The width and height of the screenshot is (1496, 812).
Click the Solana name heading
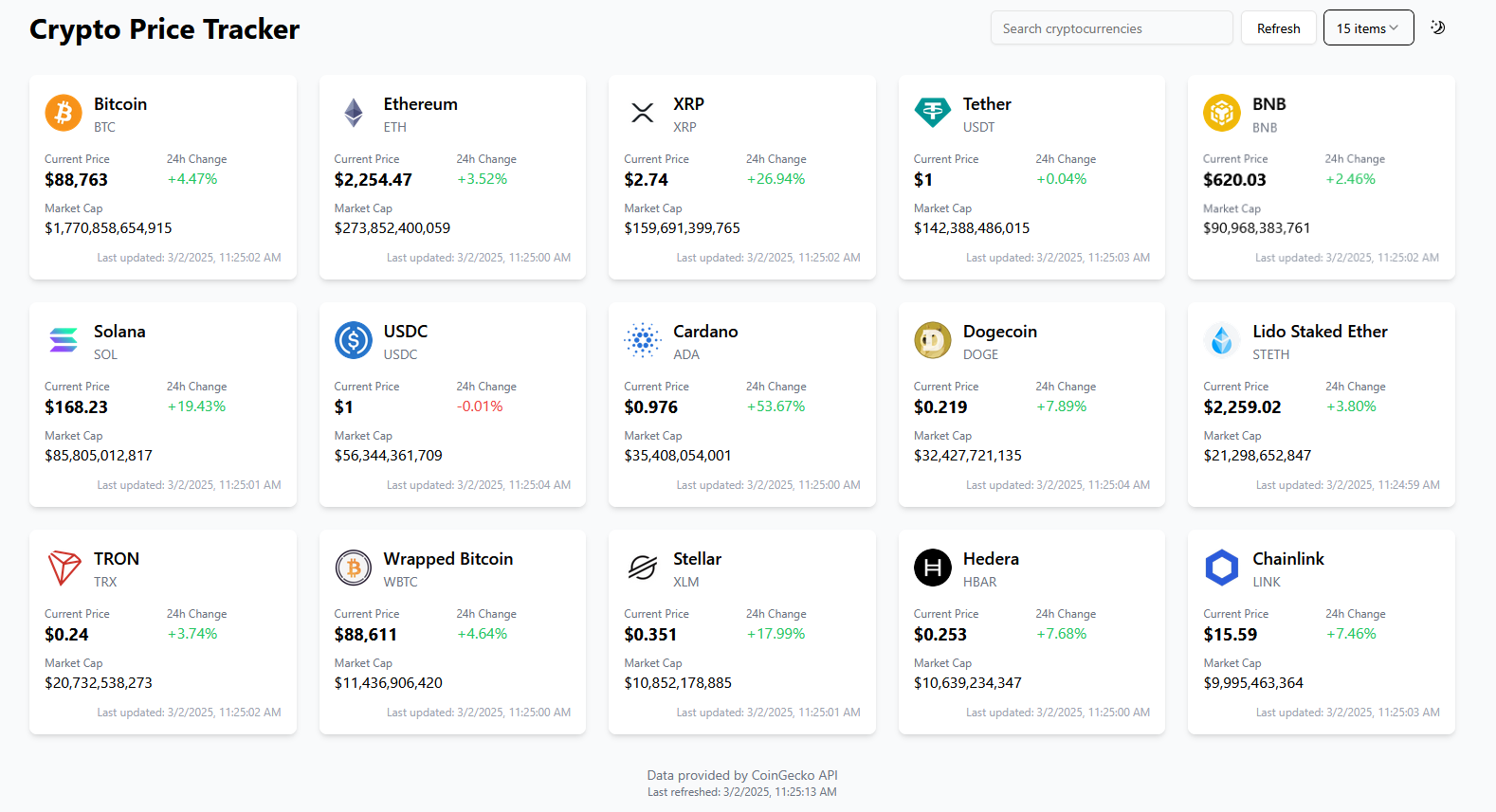coord(119,332)
